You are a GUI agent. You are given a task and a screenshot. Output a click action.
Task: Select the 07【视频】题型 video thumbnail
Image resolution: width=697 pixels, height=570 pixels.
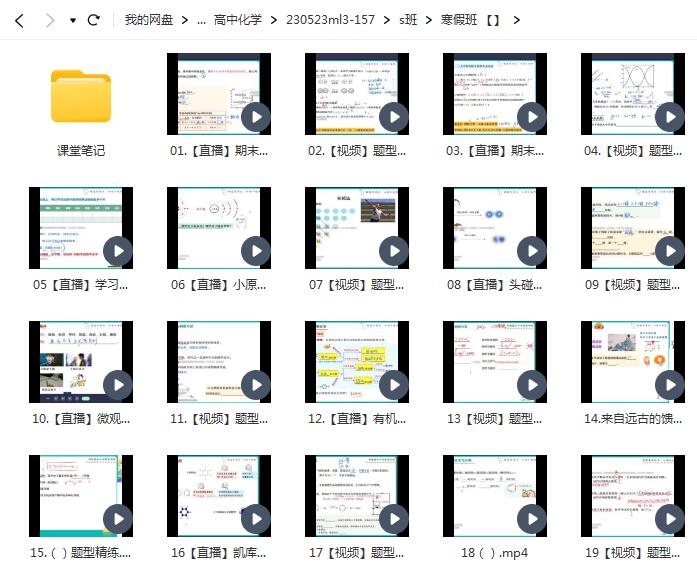click(x=357, y=228)
